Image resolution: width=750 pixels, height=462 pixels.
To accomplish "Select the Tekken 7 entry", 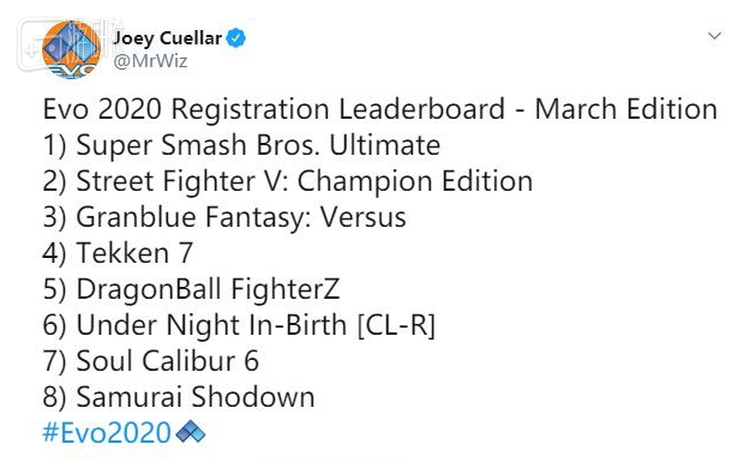I will (118, 253).
